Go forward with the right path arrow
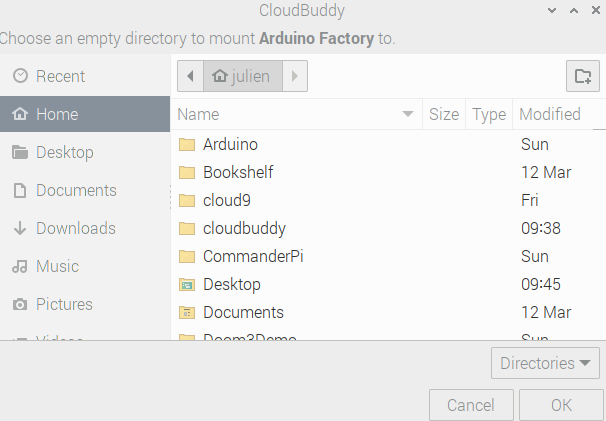The height and width of the screenshot is (421, 606). (x=296, y=76)
